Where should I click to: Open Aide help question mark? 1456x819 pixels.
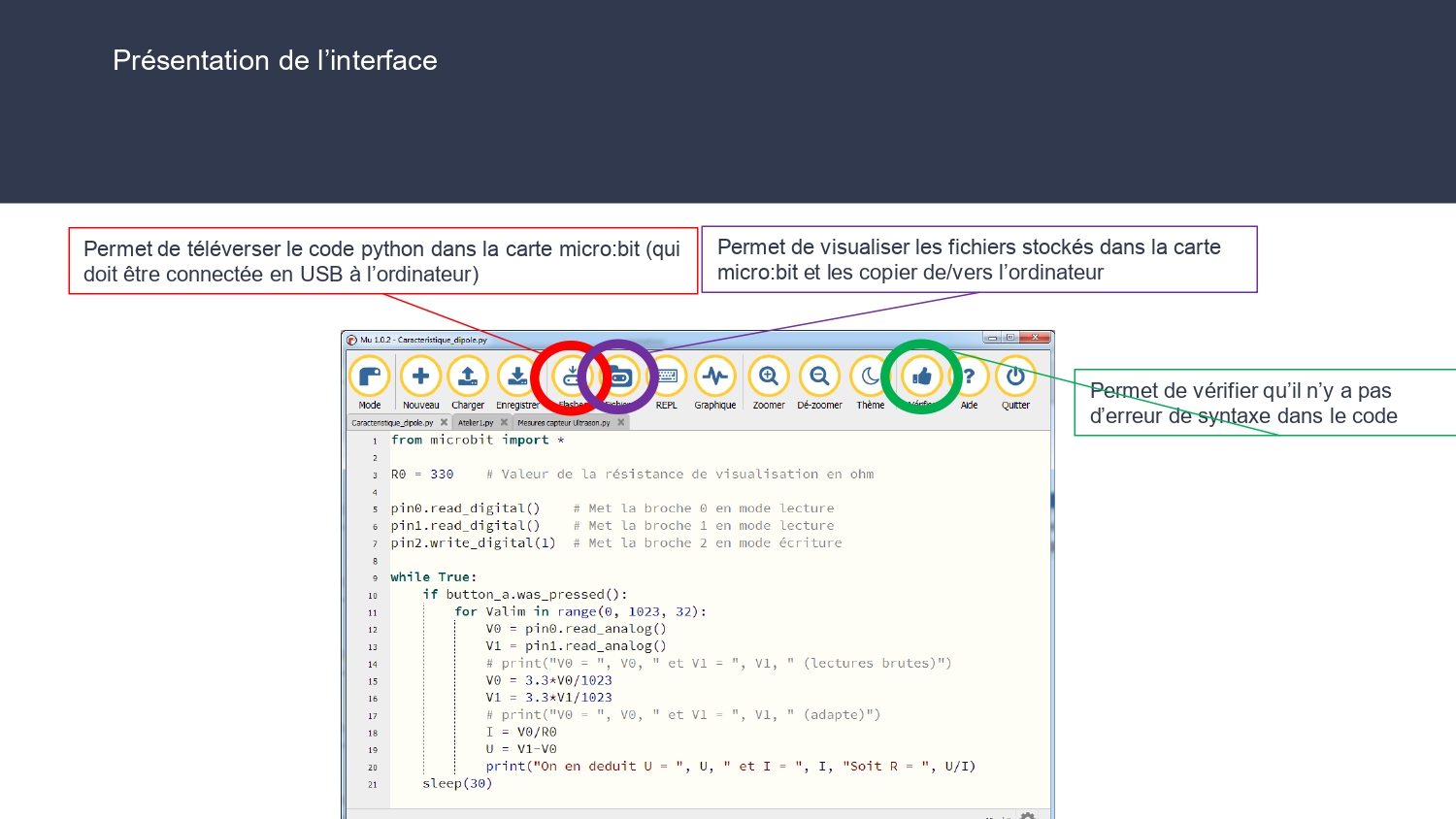point(969,377)
